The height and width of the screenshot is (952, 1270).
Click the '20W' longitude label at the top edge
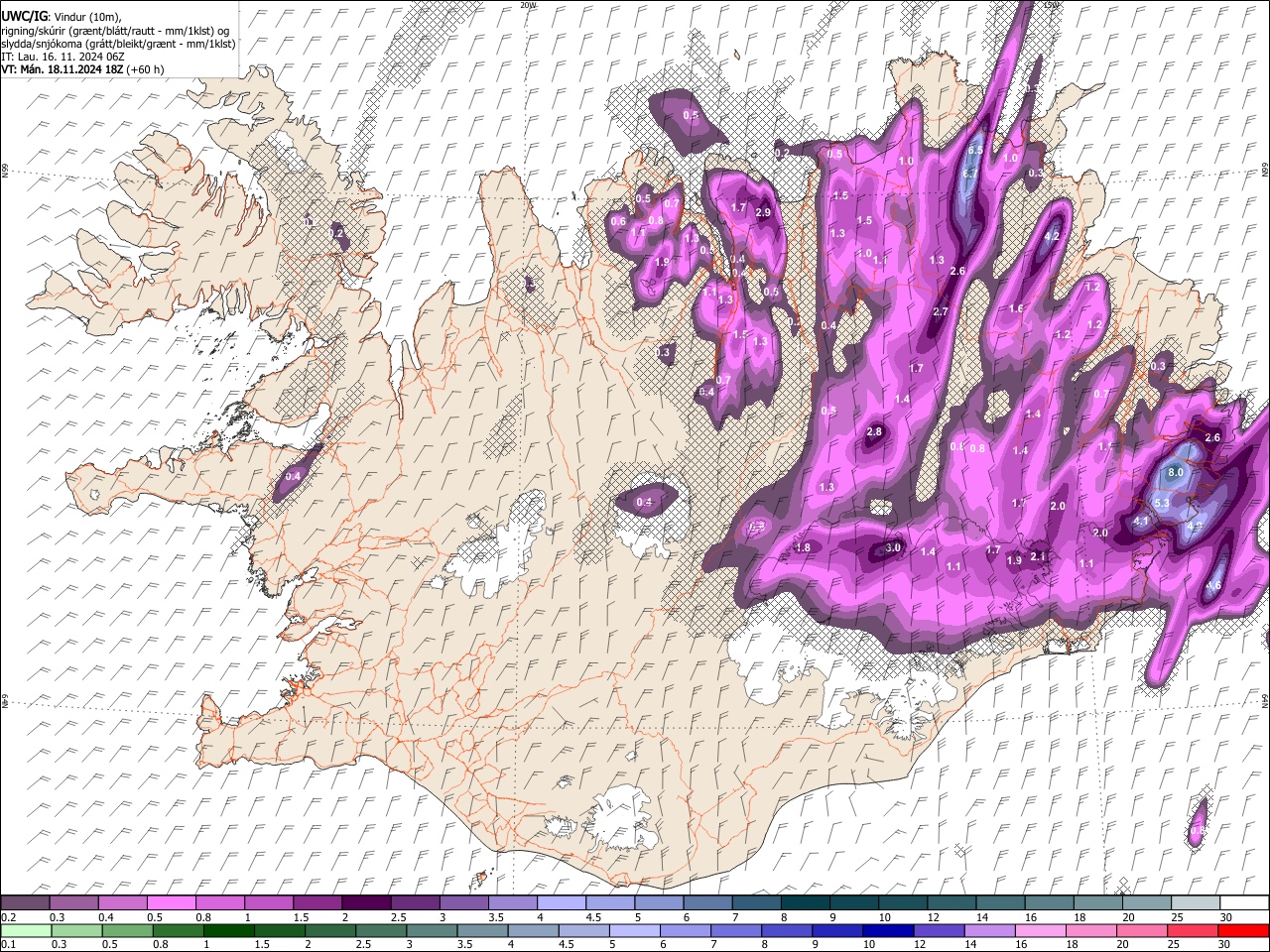coord(527,5)
